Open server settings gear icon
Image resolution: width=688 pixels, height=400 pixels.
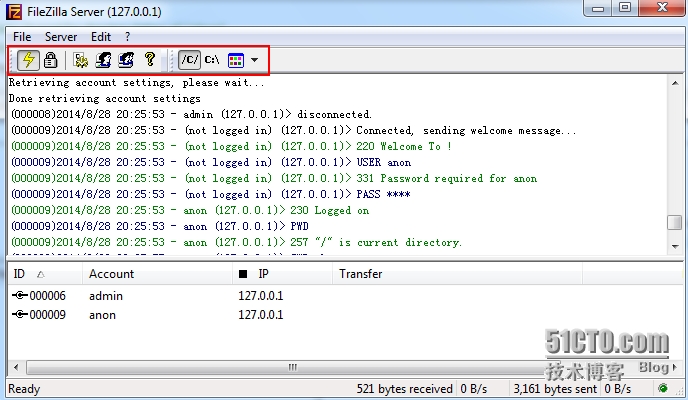point(80,60)
